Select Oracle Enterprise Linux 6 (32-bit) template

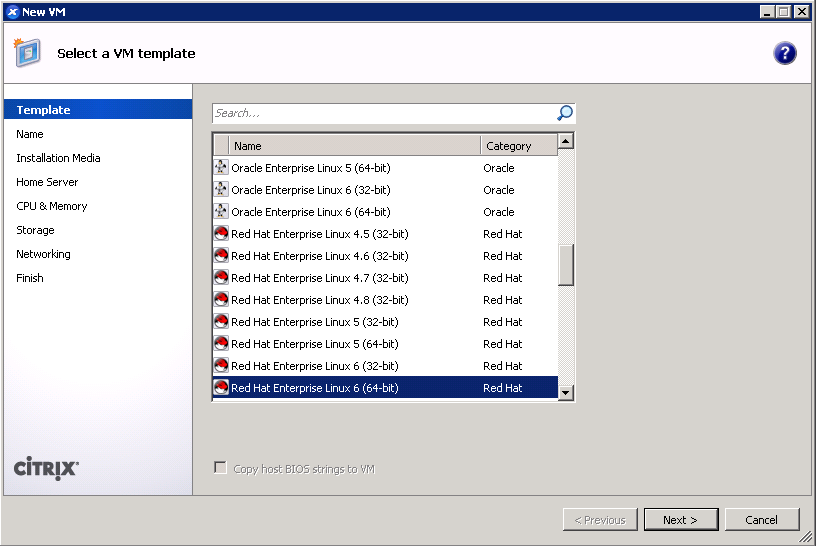[386, 189]
